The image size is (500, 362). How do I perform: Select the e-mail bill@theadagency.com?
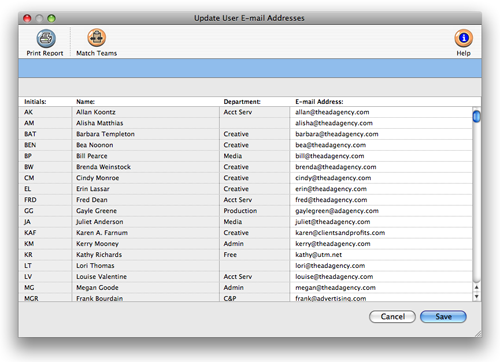click(330, 156)
